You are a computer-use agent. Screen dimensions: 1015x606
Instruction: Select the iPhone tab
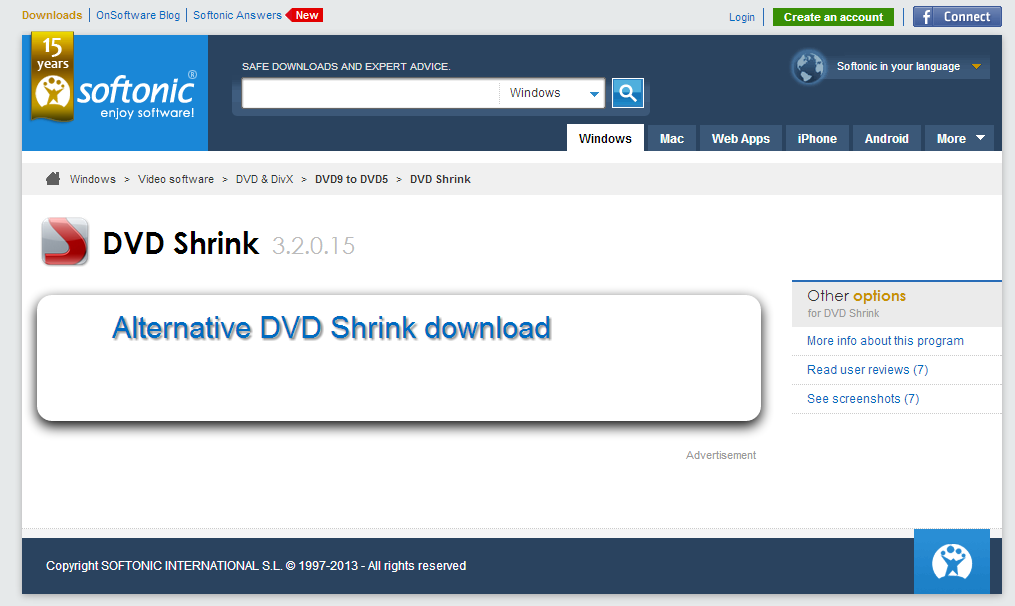click(817, 139)
